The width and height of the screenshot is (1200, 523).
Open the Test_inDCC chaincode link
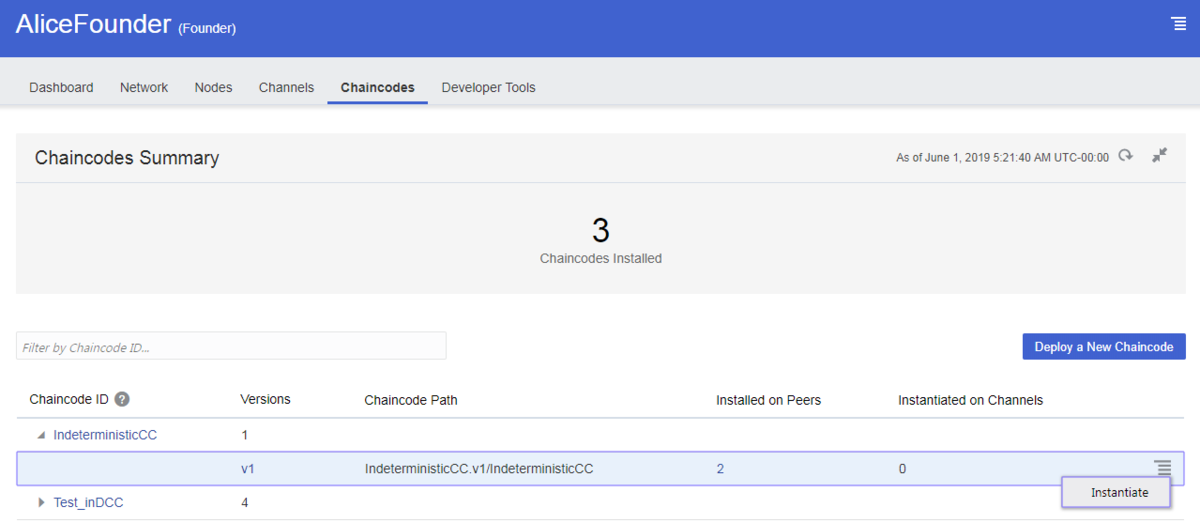point(89,503)
